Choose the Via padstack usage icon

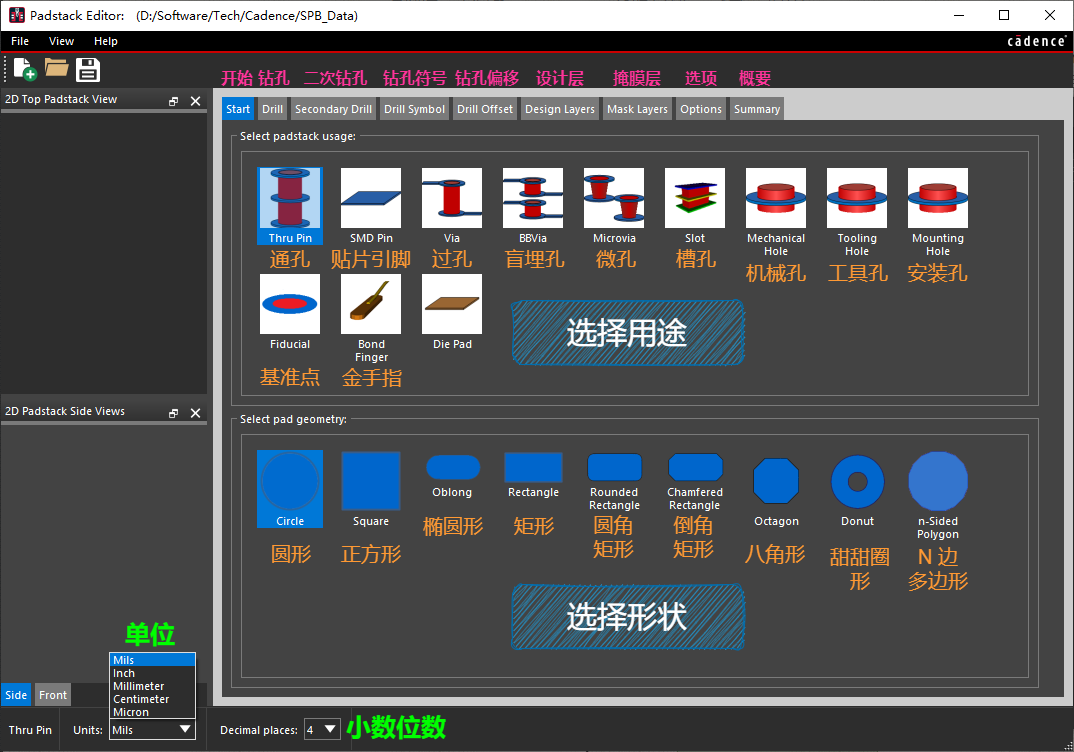pyautogui.click(x=452, y=199)
